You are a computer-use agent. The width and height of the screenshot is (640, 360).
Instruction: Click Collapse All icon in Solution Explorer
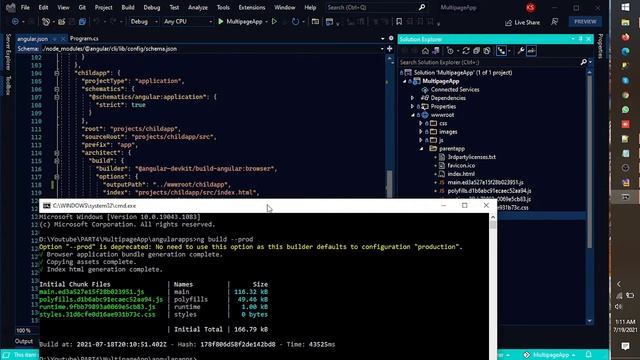click(x=476, y=51)
